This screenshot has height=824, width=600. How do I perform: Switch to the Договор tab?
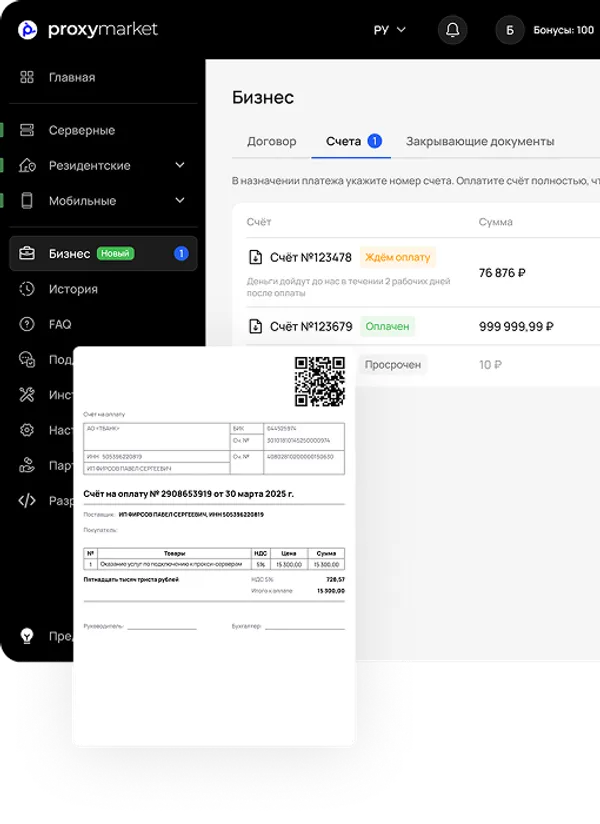tap(271, 141)
